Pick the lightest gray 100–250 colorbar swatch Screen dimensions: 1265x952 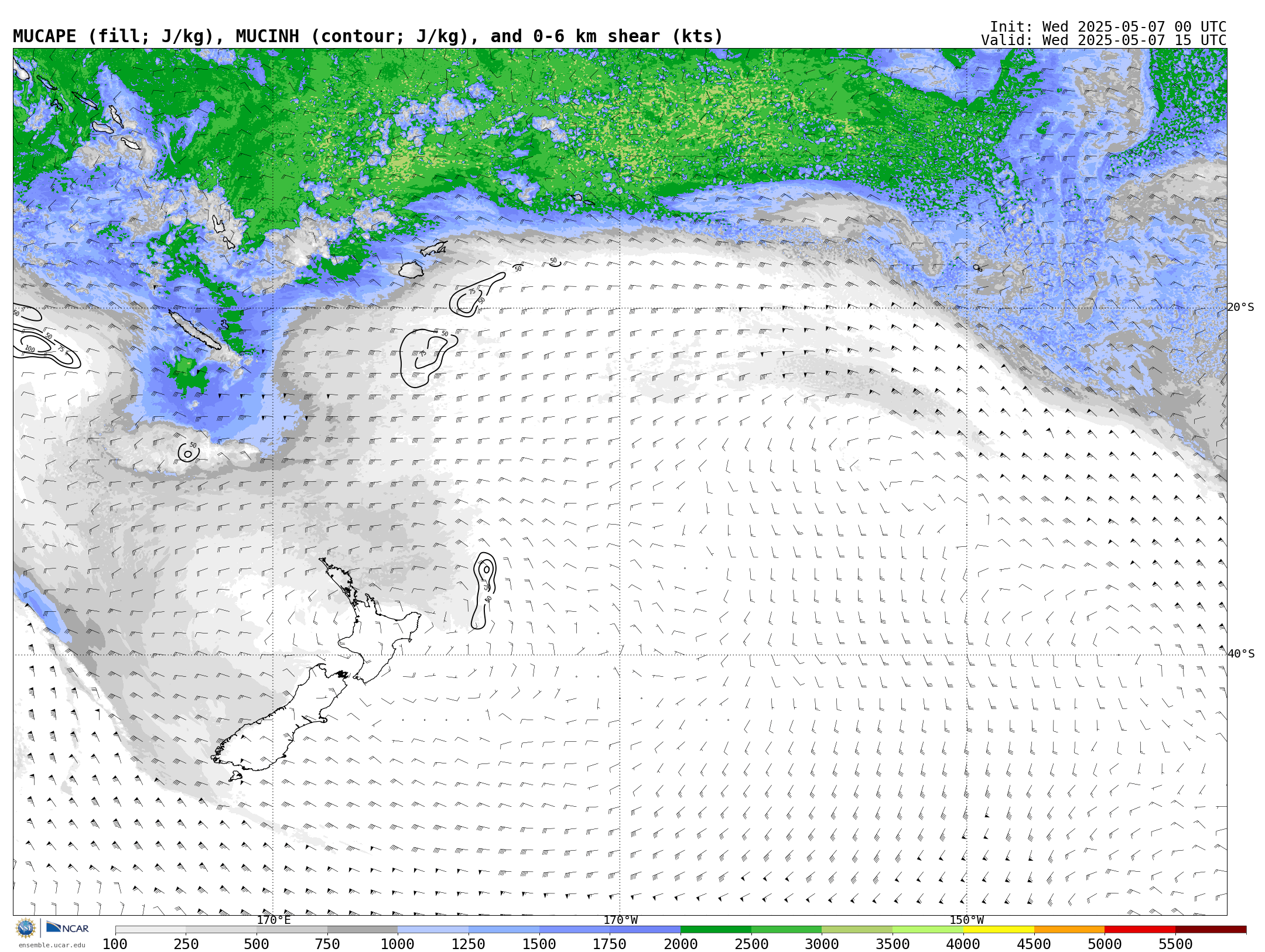[151, 930]
